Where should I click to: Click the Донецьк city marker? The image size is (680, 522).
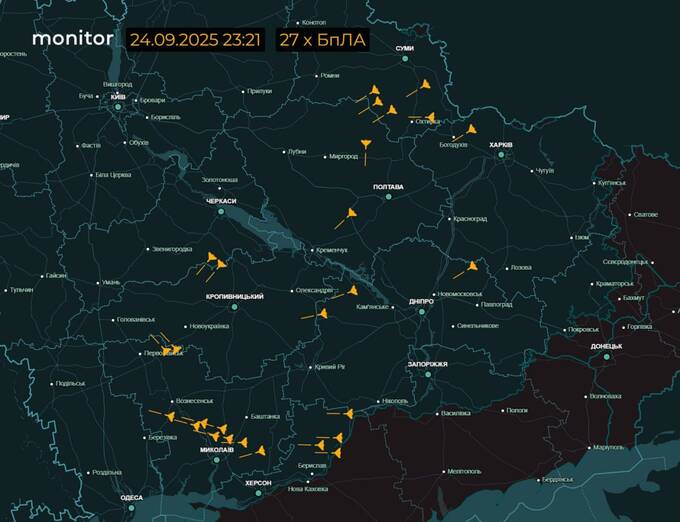606,356
